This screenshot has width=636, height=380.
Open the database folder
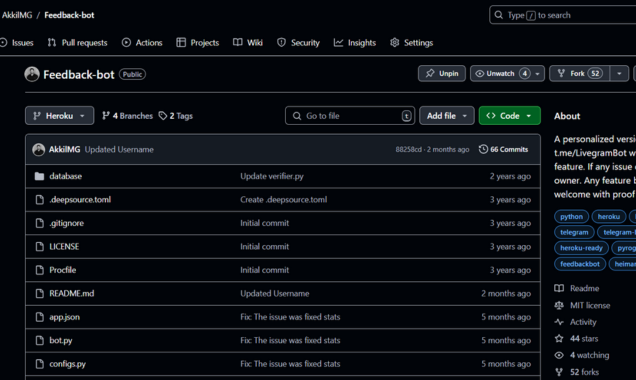point(66,176)
